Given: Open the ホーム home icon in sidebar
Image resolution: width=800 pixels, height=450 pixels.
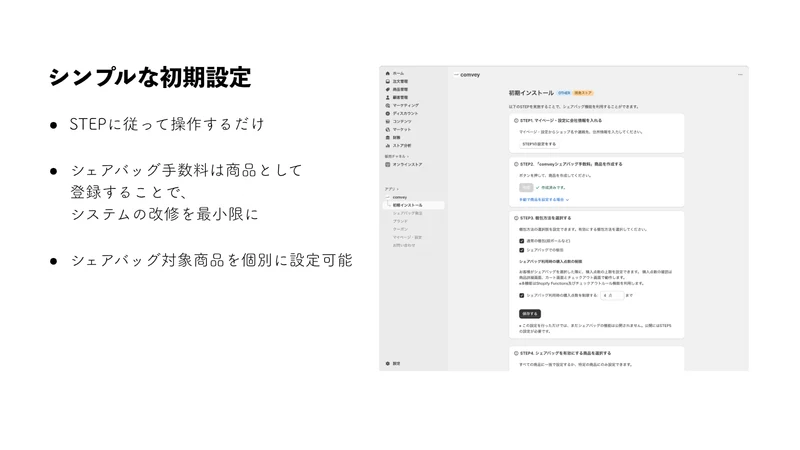Looking at the screenshot, I should point(388,73).
